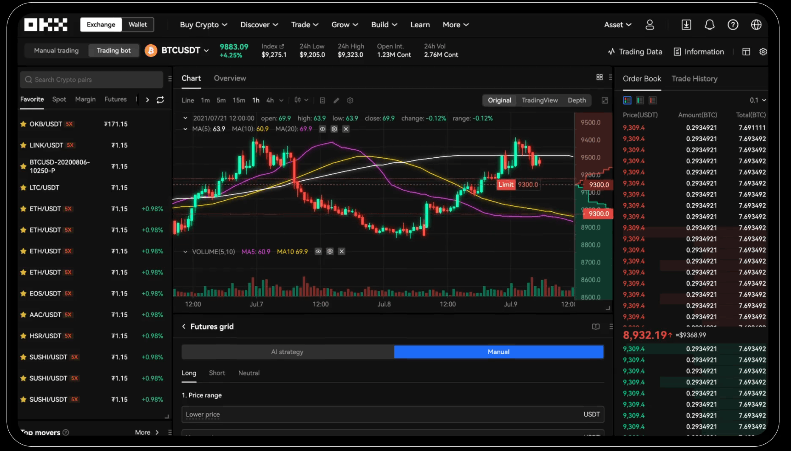This screenshot has height=451, width=791.
Task: Click the info icon beside Top movers
Action: point(66,432)
